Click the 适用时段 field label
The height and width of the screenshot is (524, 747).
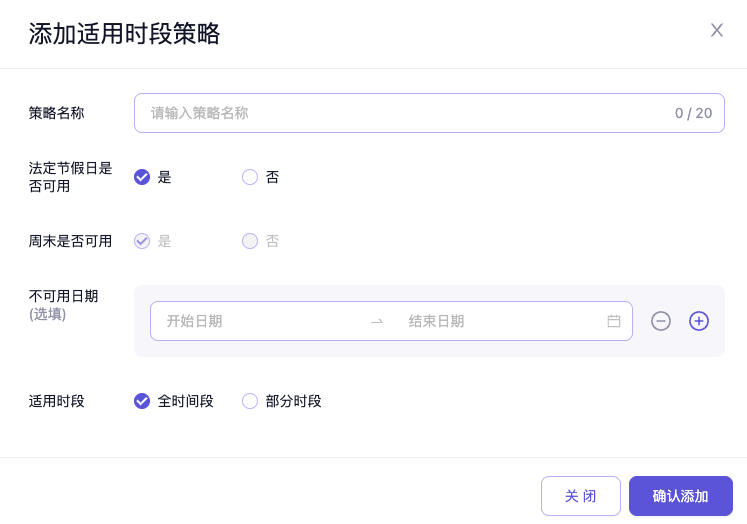point(57,401)
